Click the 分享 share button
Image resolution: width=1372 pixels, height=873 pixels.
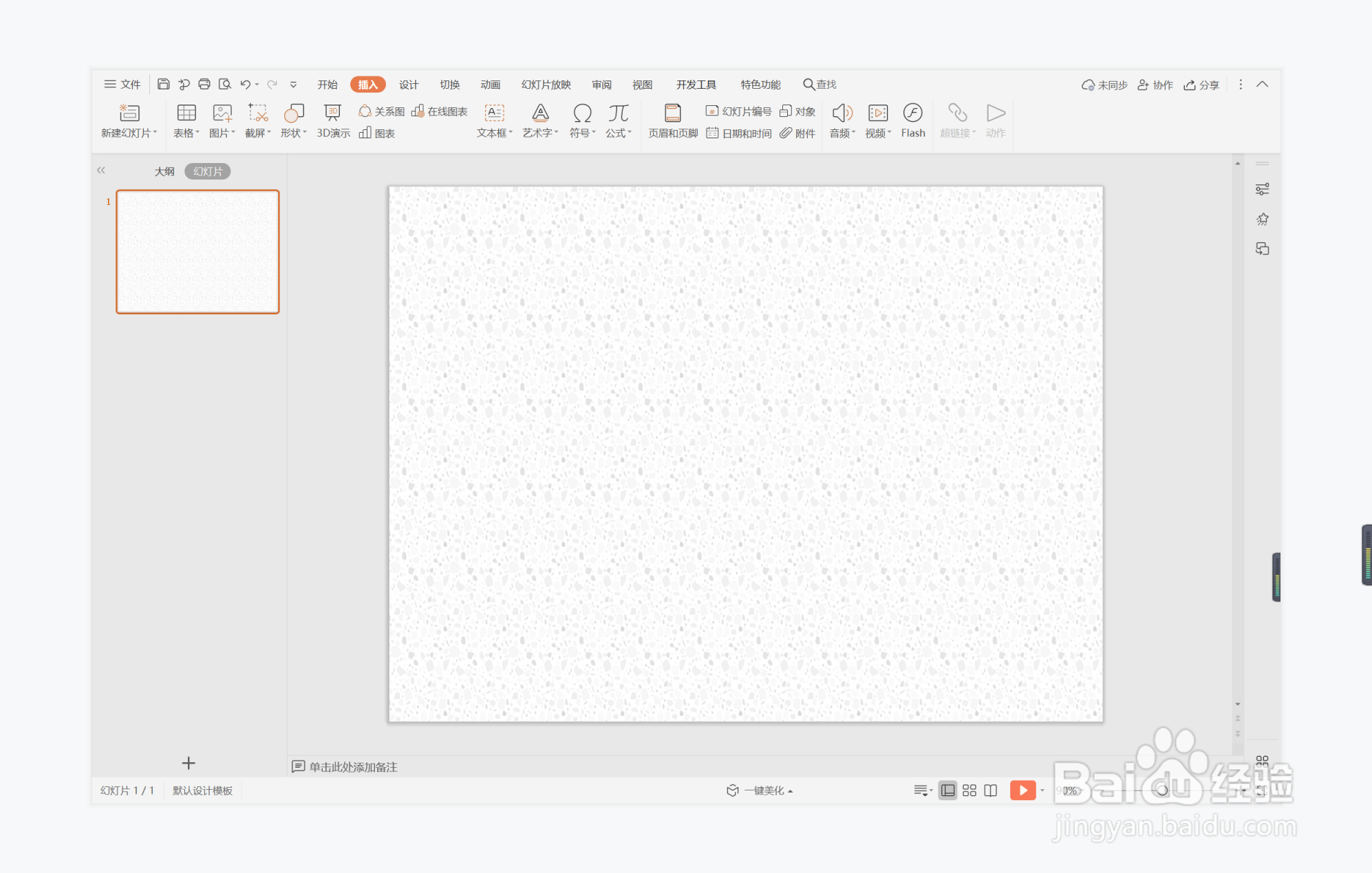click(x=1201, y=85)
